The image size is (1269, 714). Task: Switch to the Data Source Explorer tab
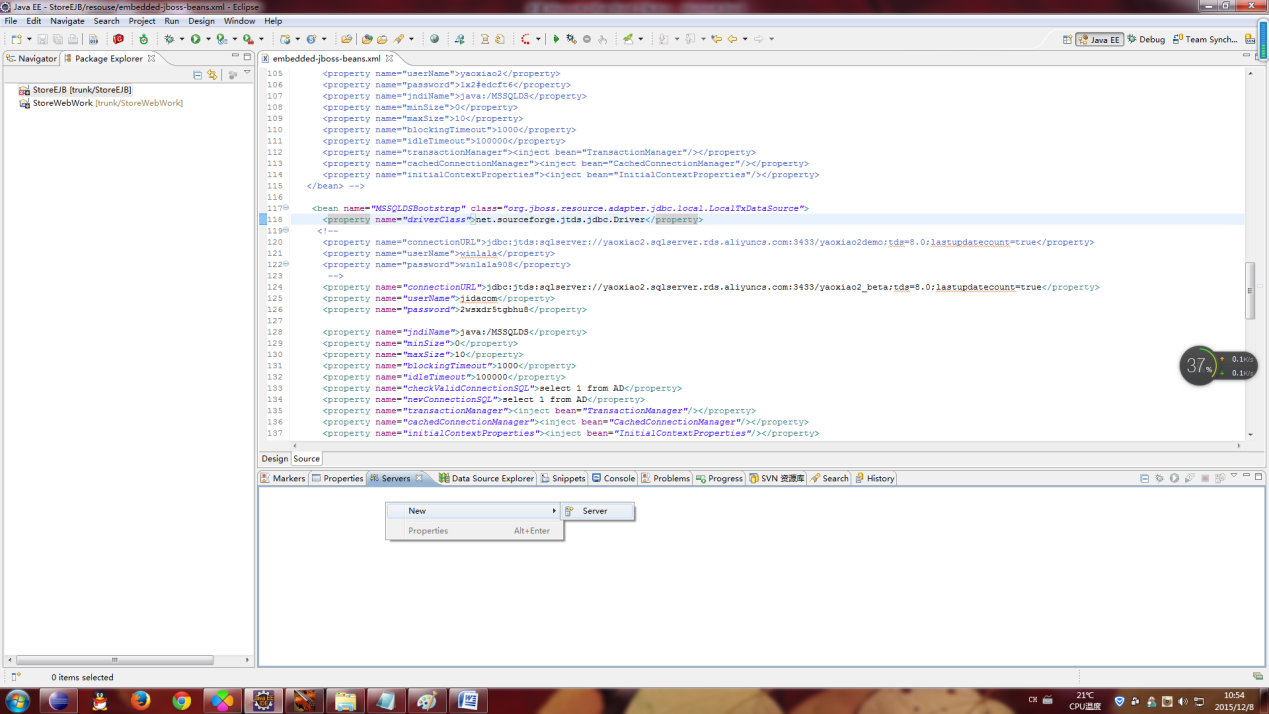(x=486, y=478)
